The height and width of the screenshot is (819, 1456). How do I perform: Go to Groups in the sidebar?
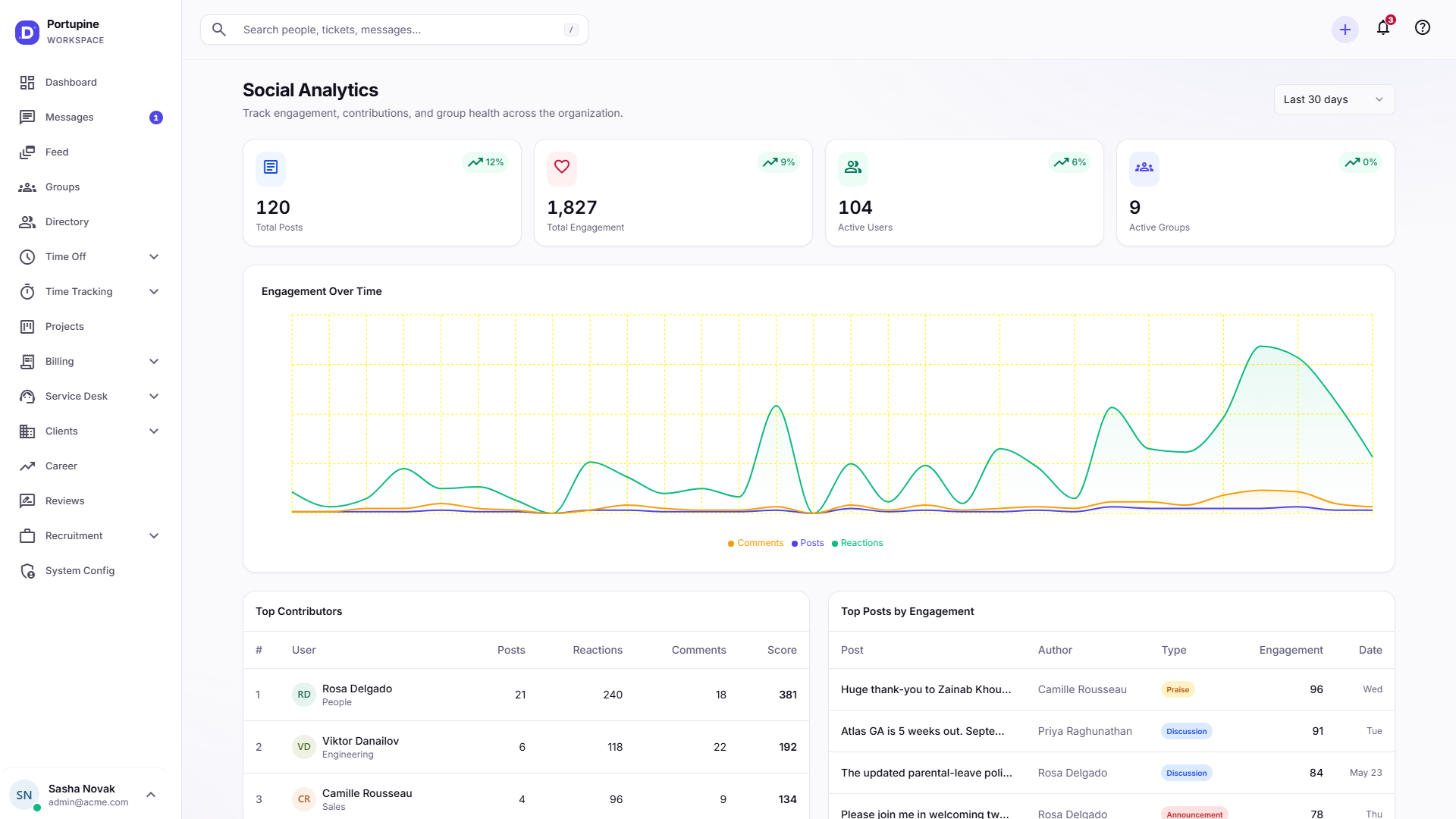pyautogui.click(x=91, y=187)
